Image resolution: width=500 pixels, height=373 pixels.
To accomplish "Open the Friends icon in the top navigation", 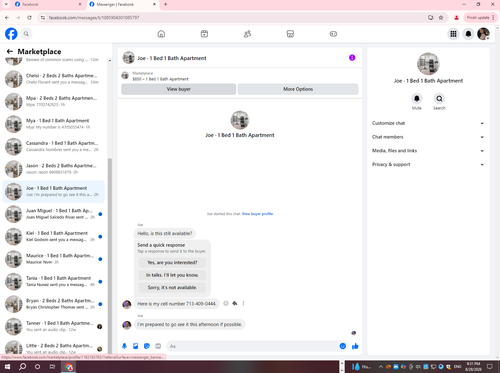I will coord(247,34).
